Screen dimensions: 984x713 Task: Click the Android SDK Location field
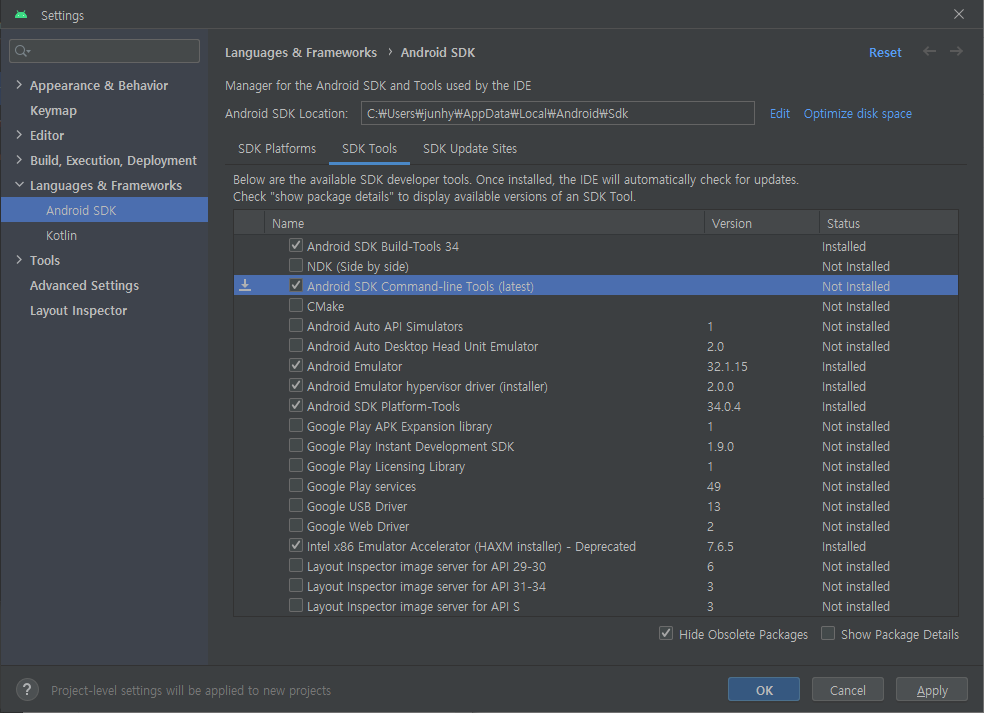pyautogui.click(x=557, y=114)
